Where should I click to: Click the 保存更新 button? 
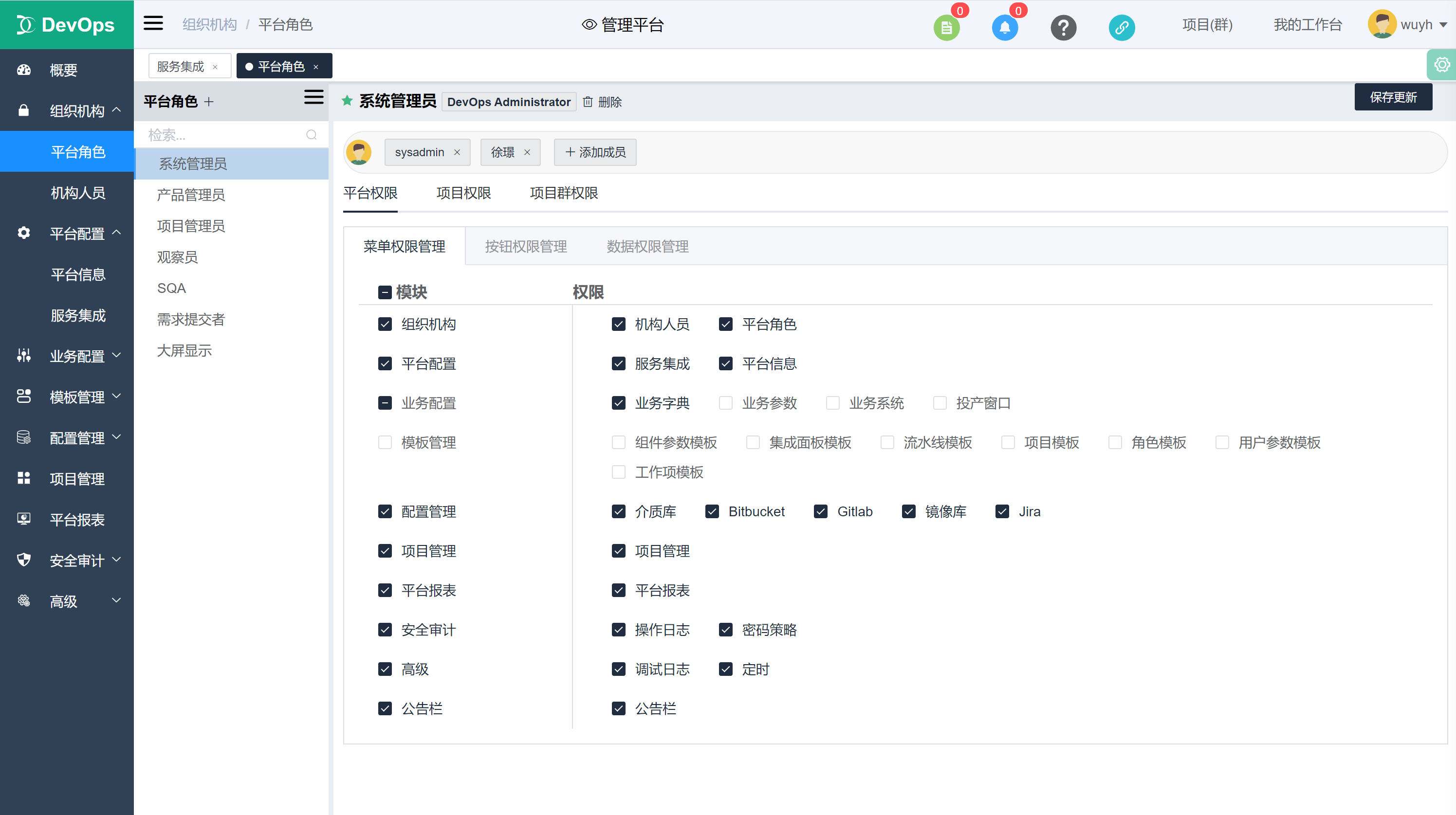pos(1393,97)
